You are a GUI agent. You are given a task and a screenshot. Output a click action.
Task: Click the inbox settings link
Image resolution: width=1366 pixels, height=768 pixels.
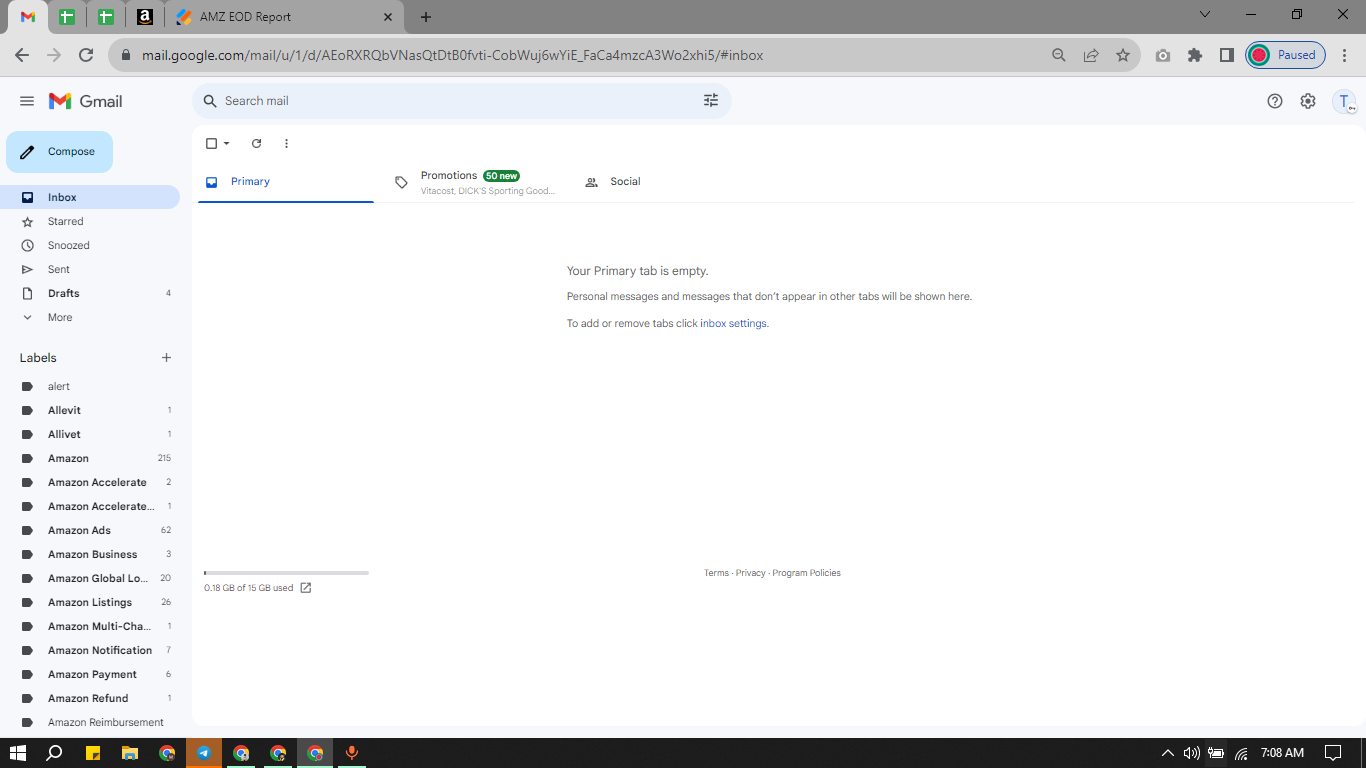coord(733,324)
